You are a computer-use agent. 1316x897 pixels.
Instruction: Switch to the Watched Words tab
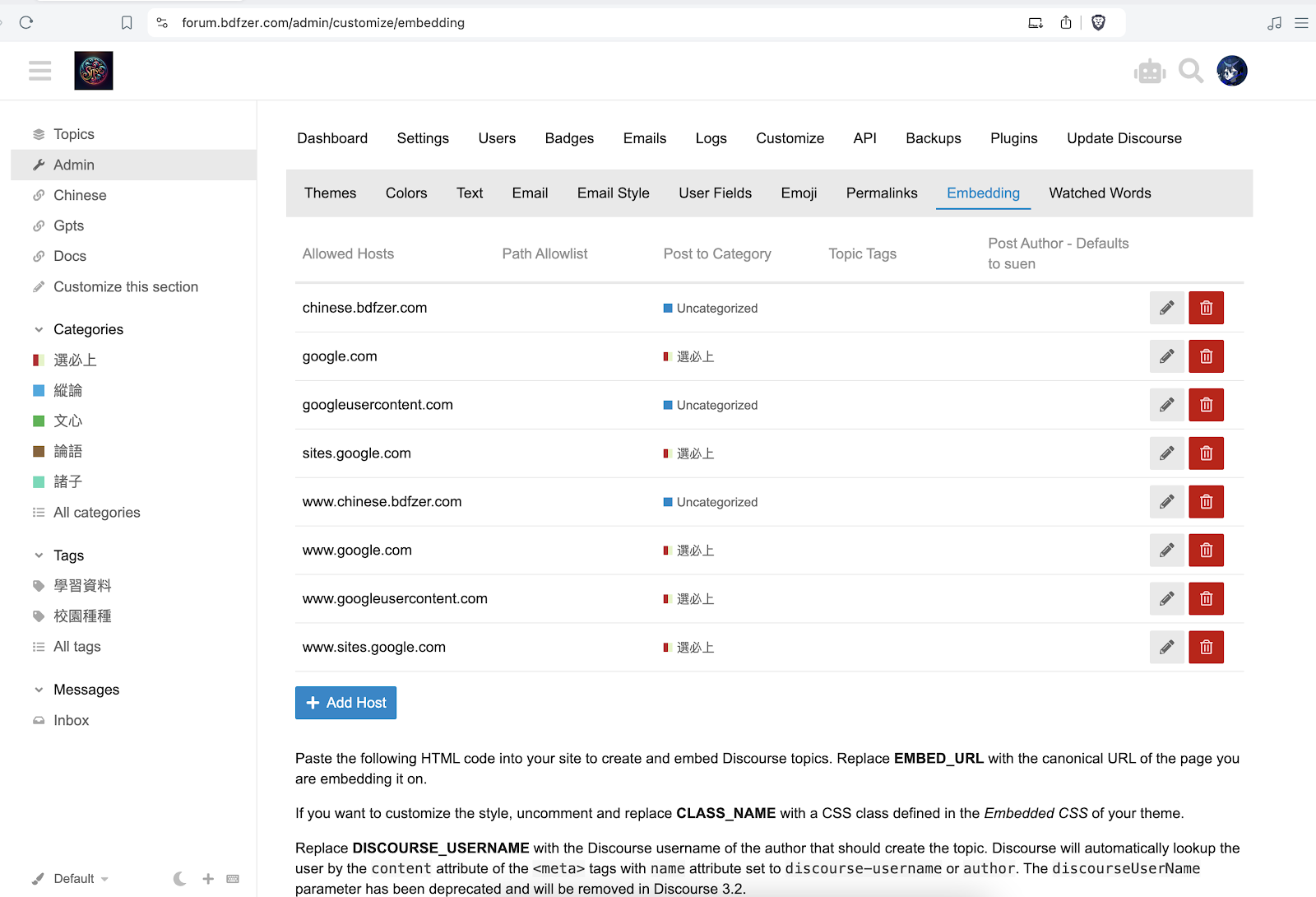pyautogui.click(x=1100, y=193)
